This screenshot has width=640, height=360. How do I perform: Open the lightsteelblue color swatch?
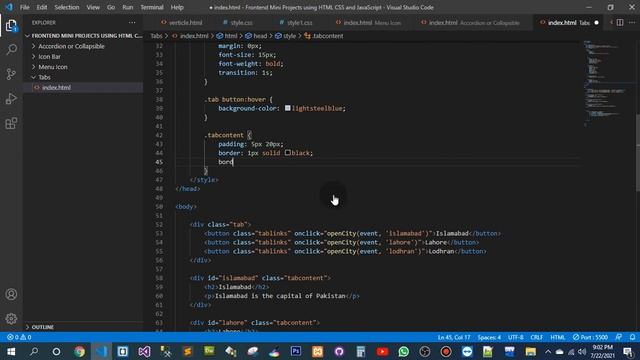pyautogui.click(x=288, y=108)
